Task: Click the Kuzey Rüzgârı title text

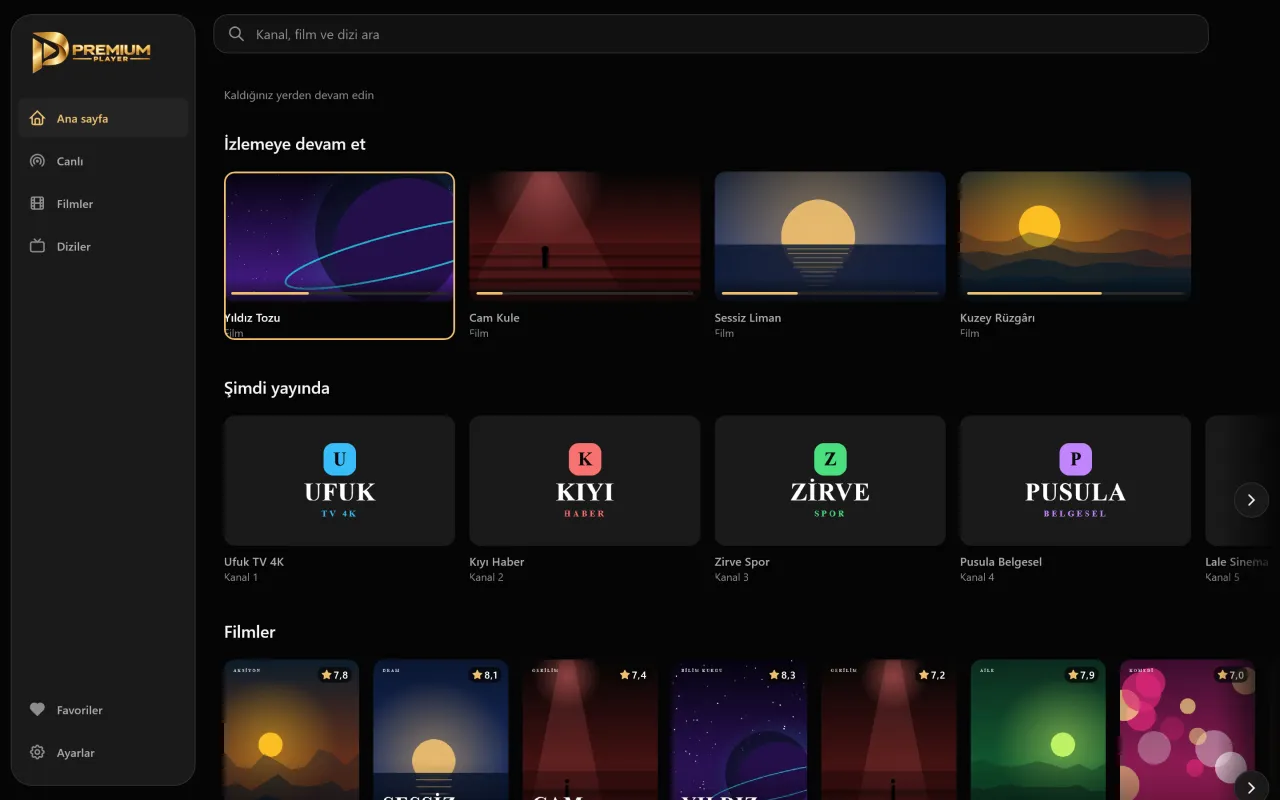Action: (x=997, y=318)
